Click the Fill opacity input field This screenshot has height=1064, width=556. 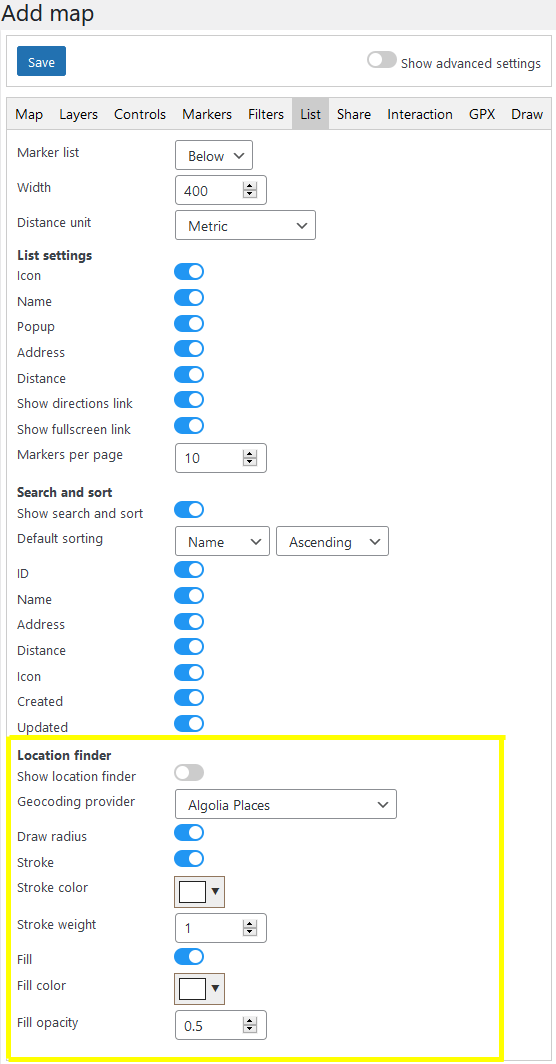[x=221, y=1025]
